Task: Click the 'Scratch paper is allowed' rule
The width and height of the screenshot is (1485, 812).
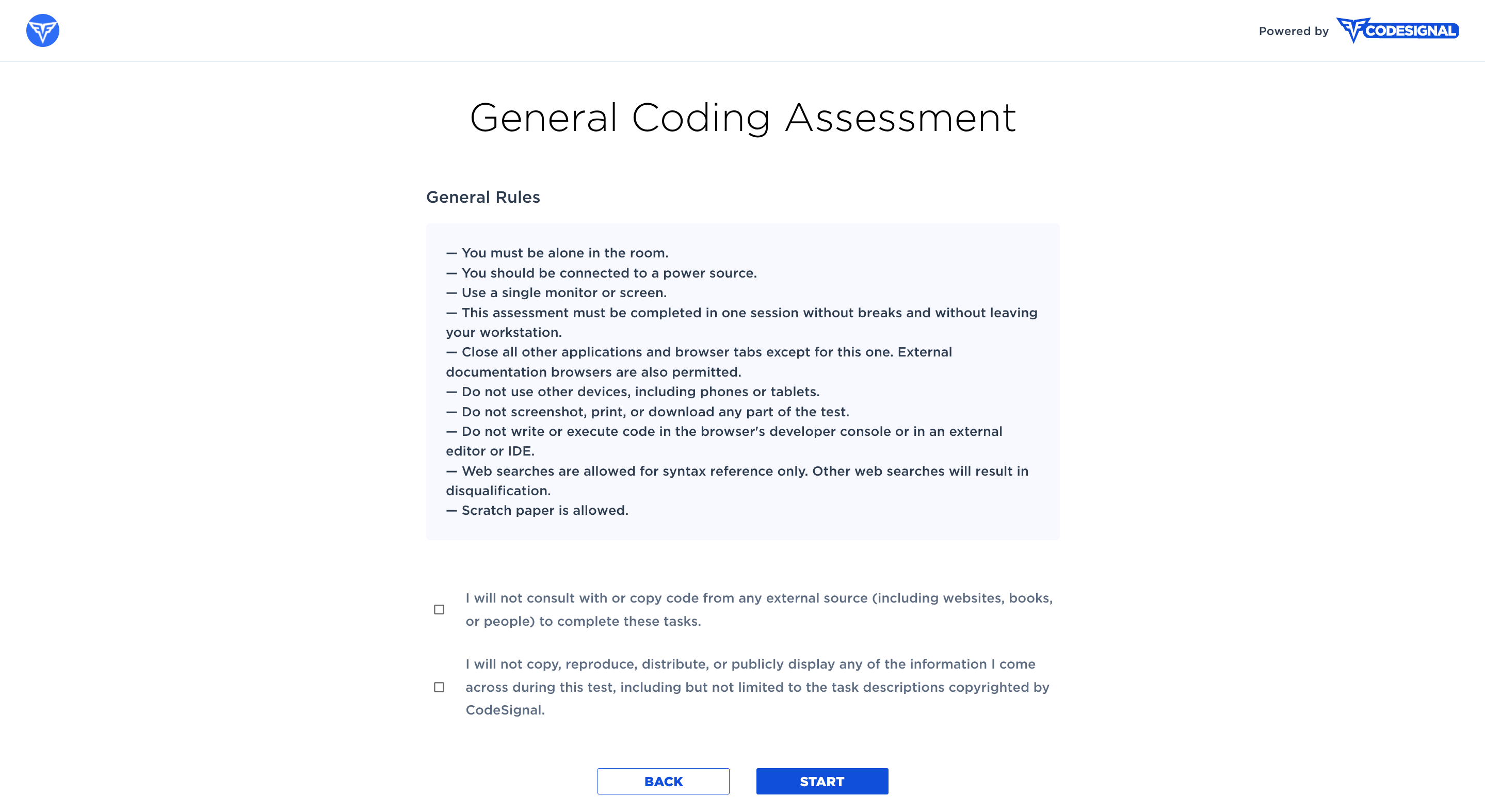Action: (537, 511)
